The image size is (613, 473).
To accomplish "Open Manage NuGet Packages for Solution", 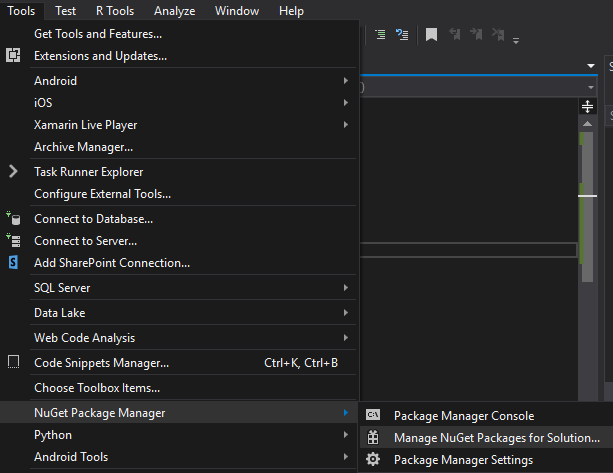I will (x=486, y=437).
